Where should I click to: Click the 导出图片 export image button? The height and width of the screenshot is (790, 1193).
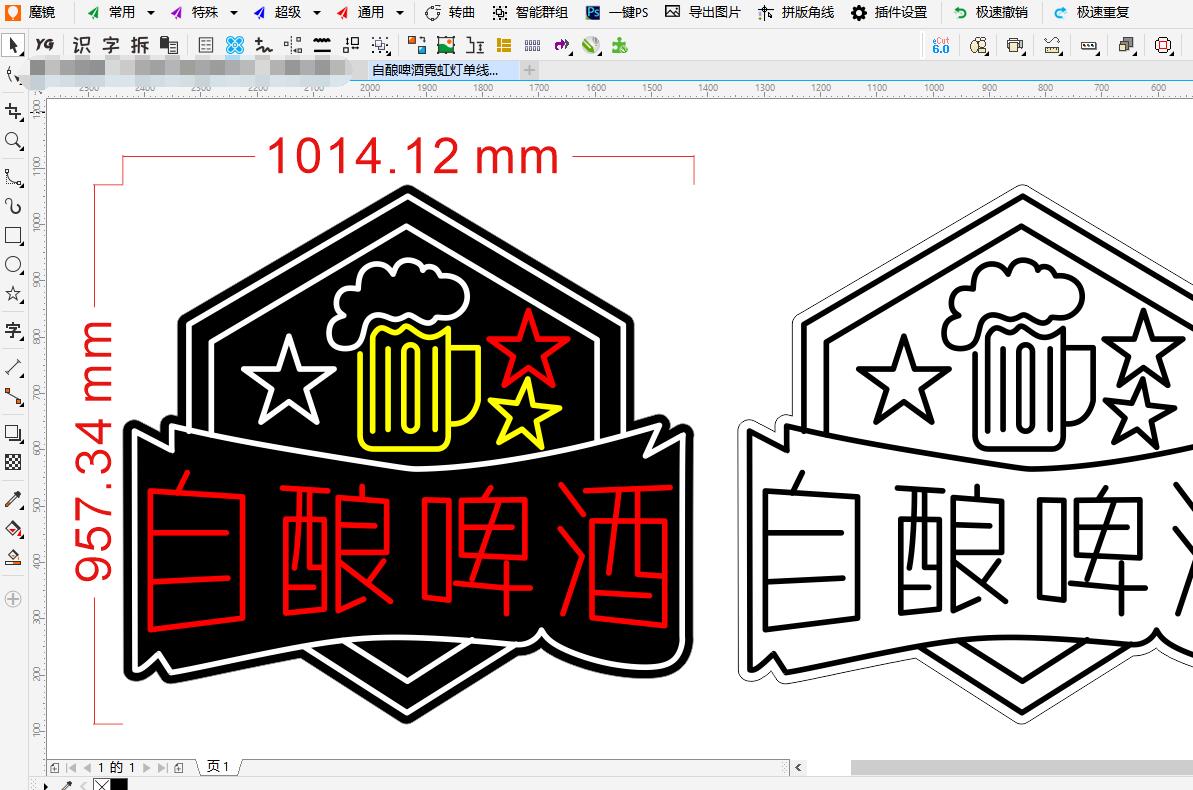(703, 12)
